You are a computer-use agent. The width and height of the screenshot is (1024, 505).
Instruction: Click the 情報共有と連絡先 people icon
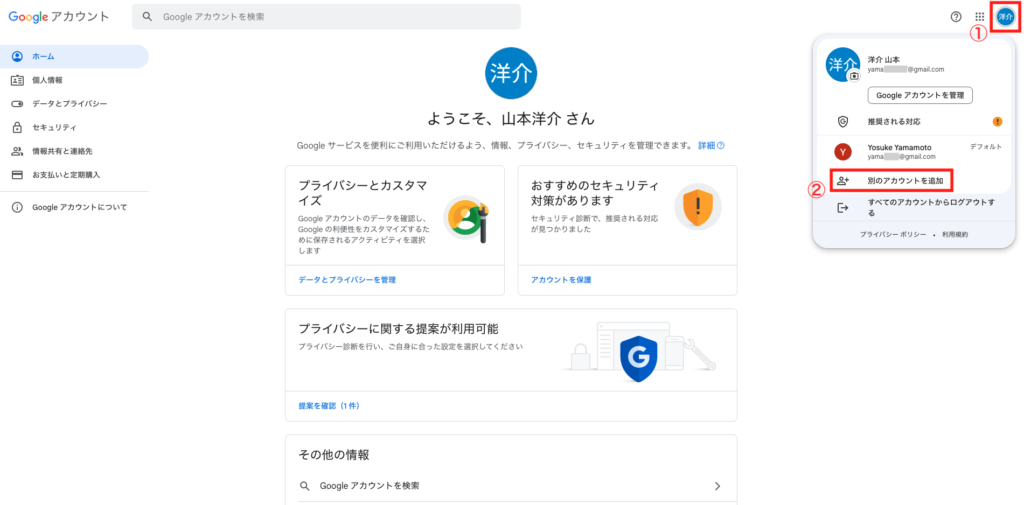click(18, 151)
